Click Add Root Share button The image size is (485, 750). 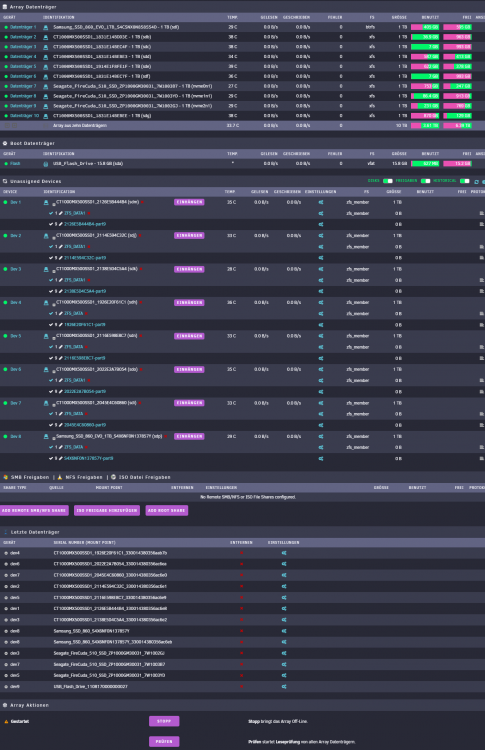click(x=166, y=510)
